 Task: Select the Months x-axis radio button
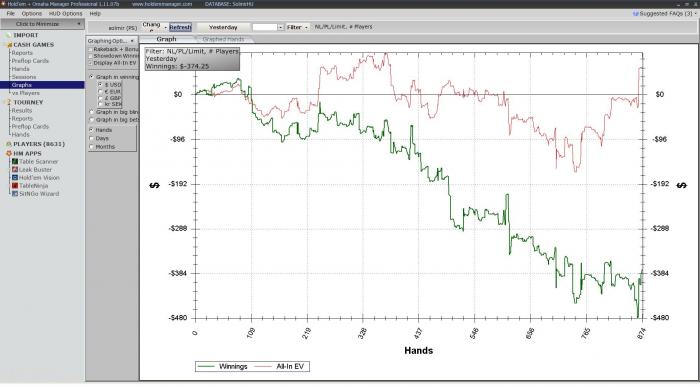[92, 147]
